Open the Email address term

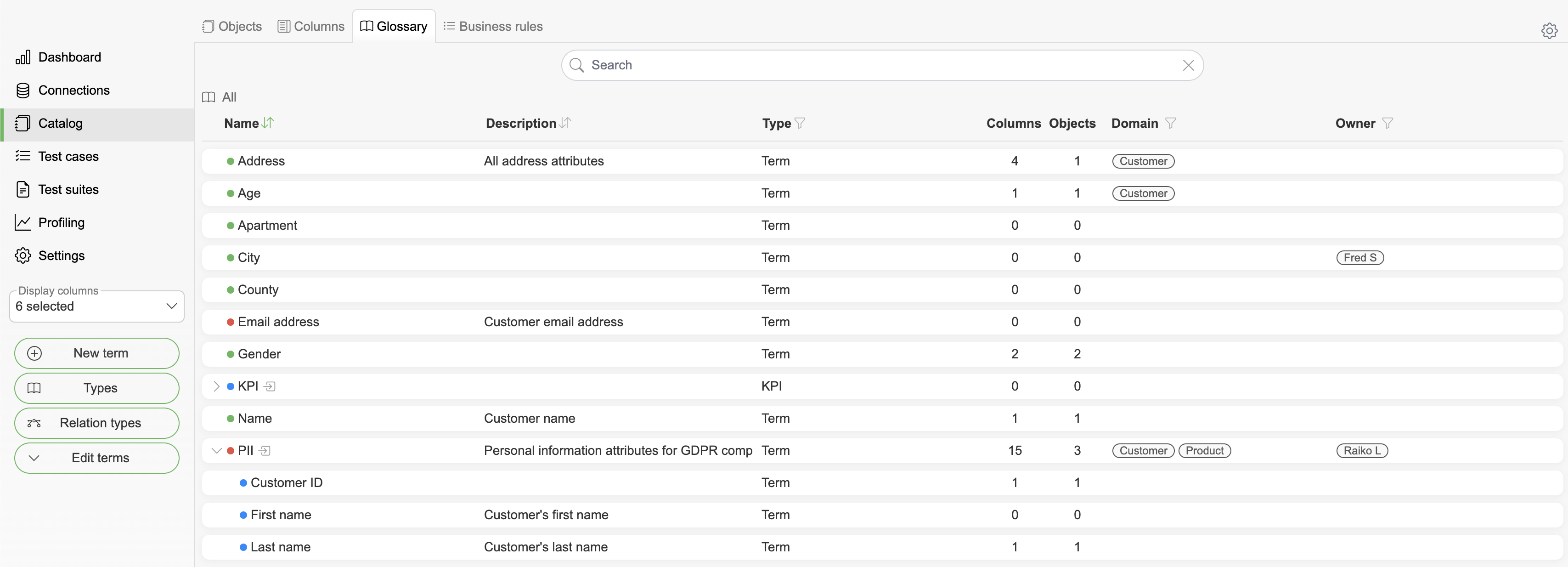[x=278, y=322]
